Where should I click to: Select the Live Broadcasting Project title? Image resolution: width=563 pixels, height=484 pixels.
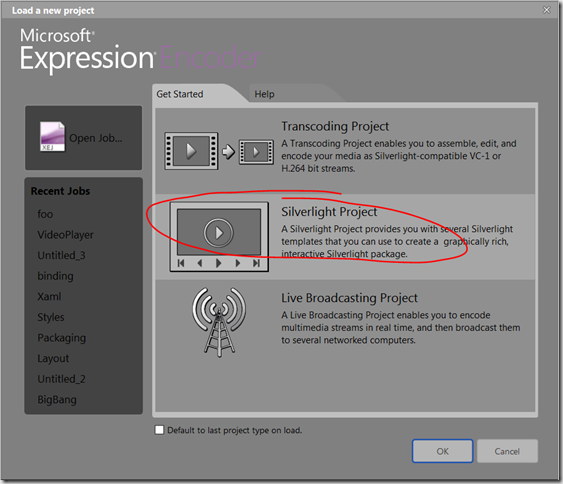[x=349, y=298]
